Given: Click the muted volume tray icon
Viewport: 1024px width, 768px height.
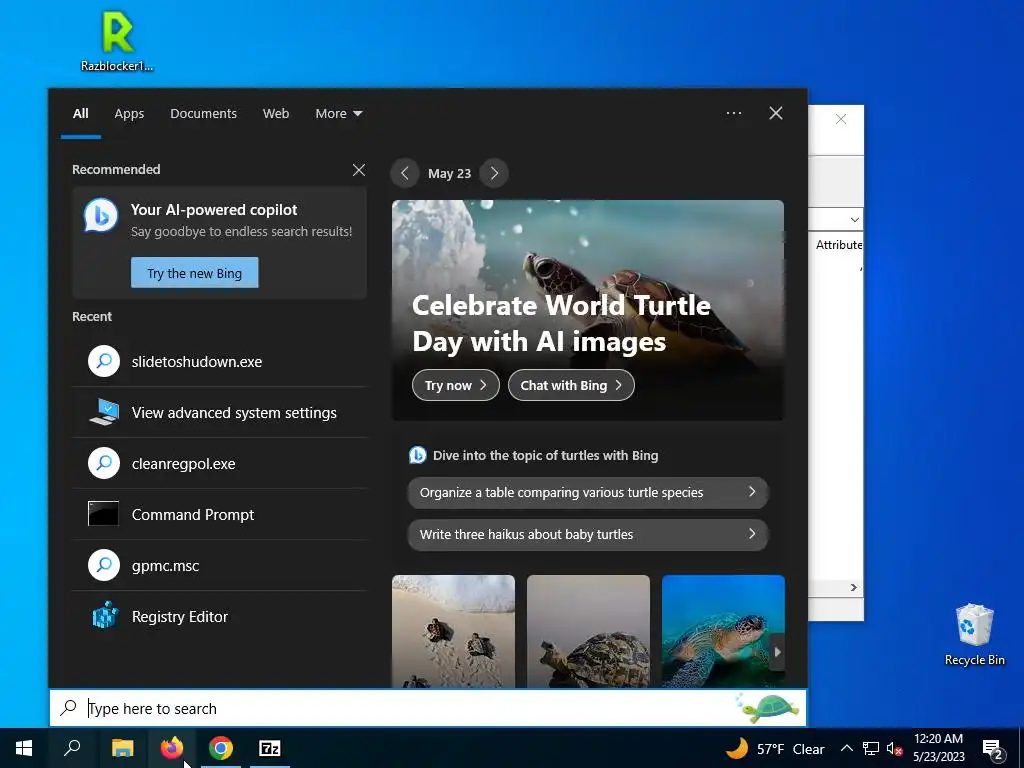Looking at the screenshot, I should coord(894,748).
